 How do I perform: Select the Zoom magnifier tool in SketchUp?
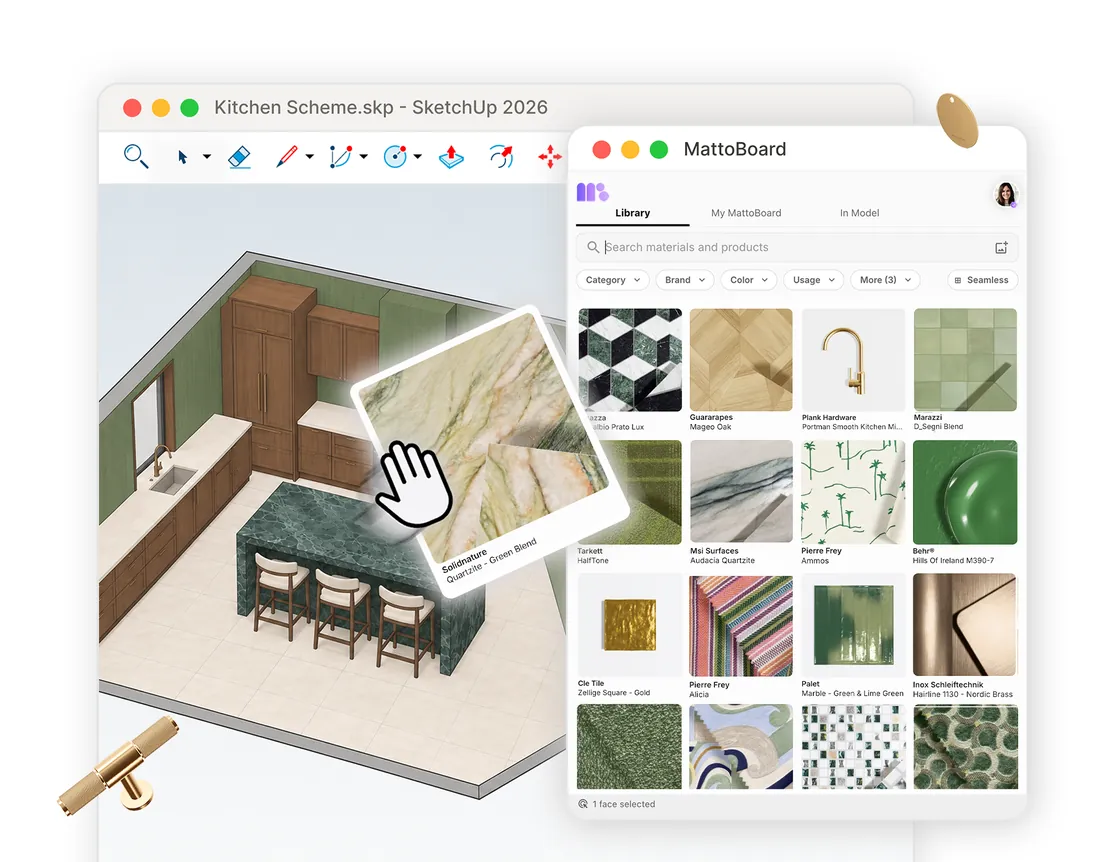click(136, 156)
